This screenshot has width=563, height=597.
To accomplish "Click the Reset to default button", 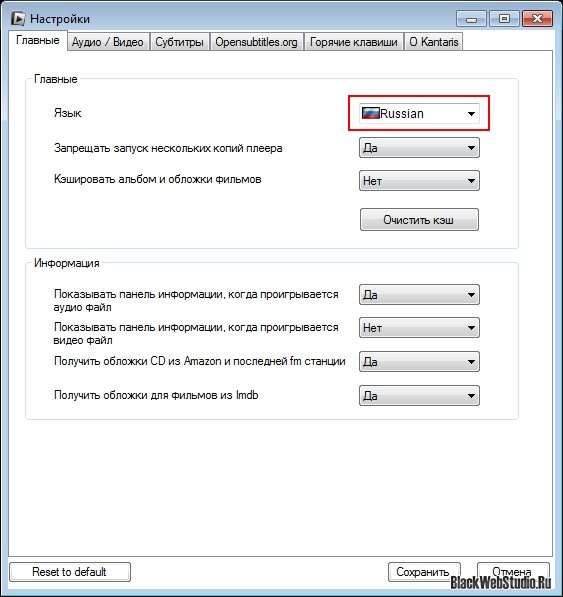I will (70, 572).
